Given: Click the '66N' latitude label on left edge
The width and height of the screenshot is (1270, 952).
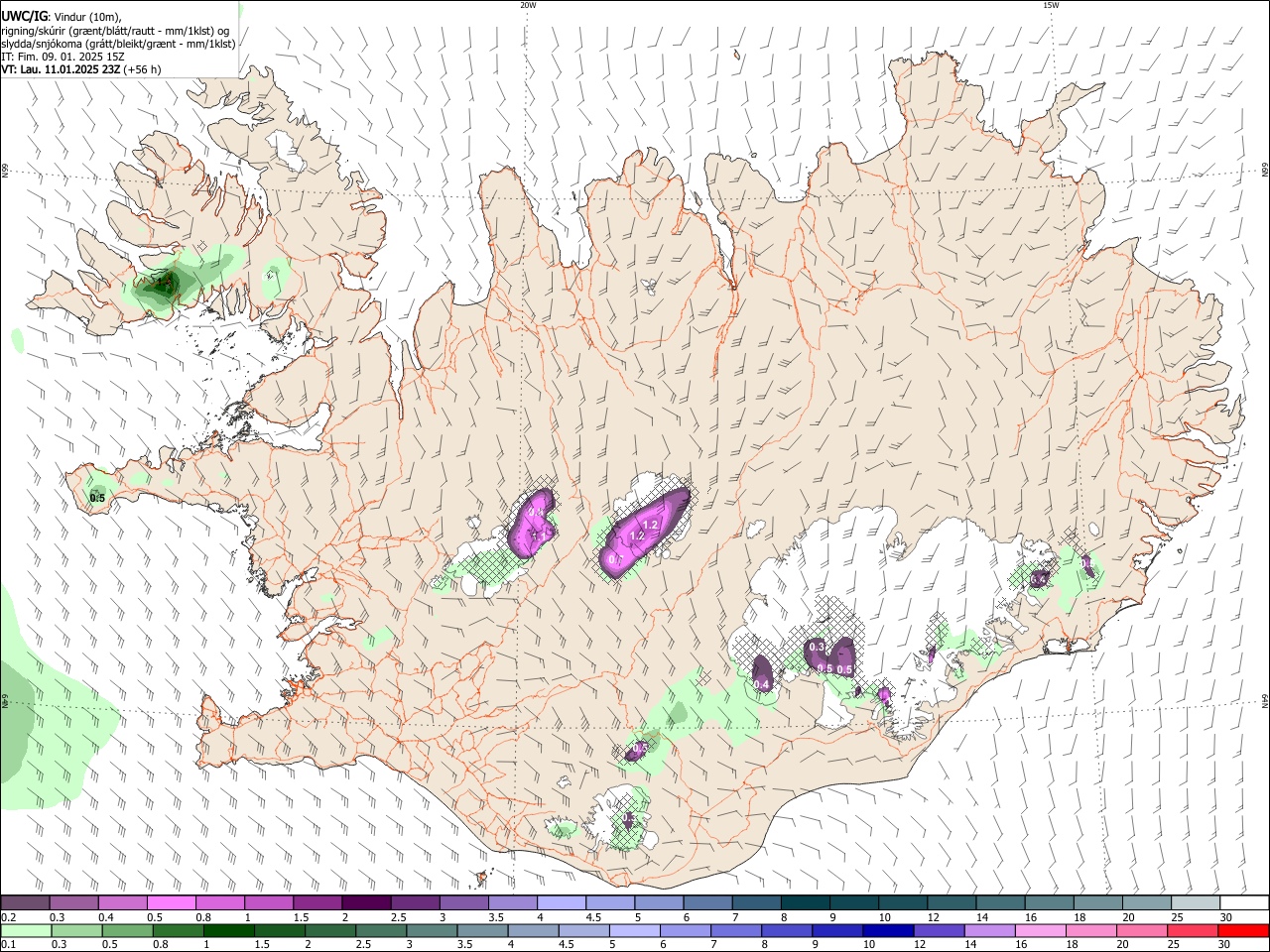Looking at the screenshot, I should (x=5, y=173).
